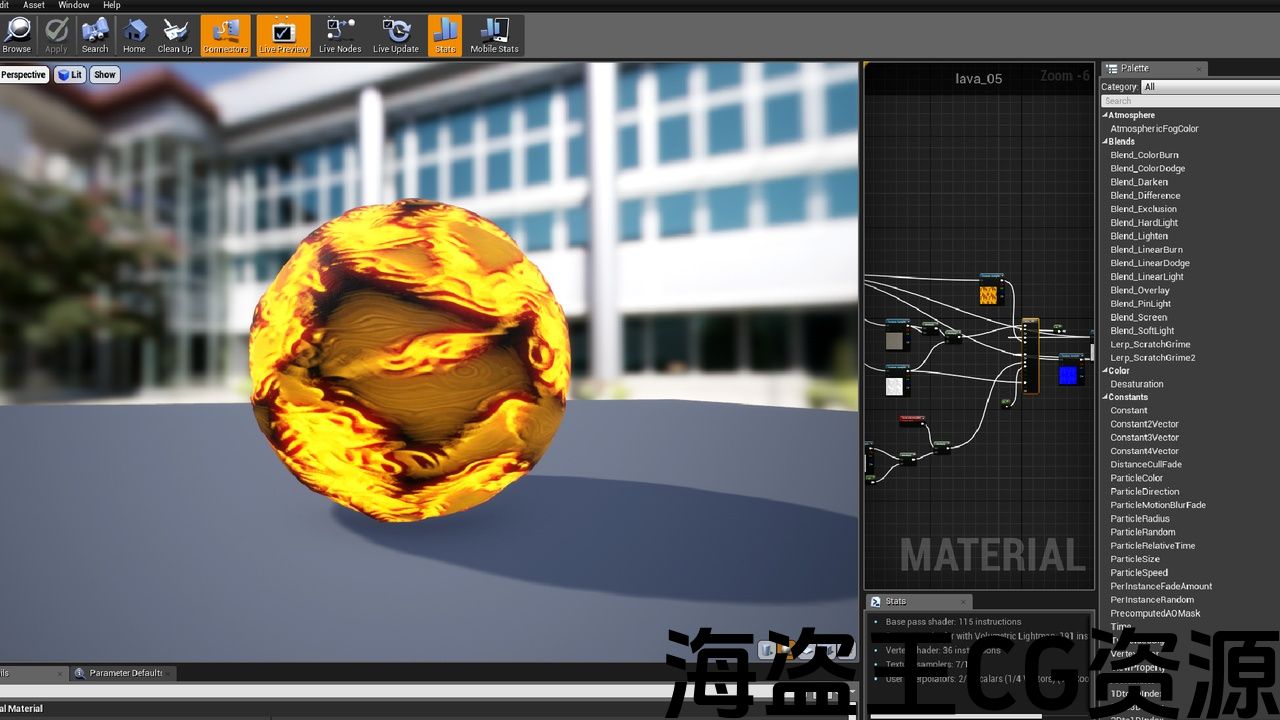
Task: Collapse the Blends category in Palette
Action: click(x=1105, y=142)
